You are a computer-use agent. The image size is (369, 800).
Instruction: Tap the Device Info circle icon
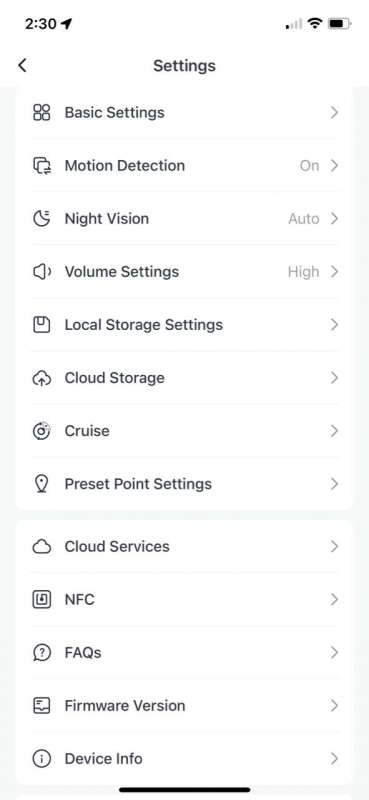pyautogui.click(x=41, y=759)
